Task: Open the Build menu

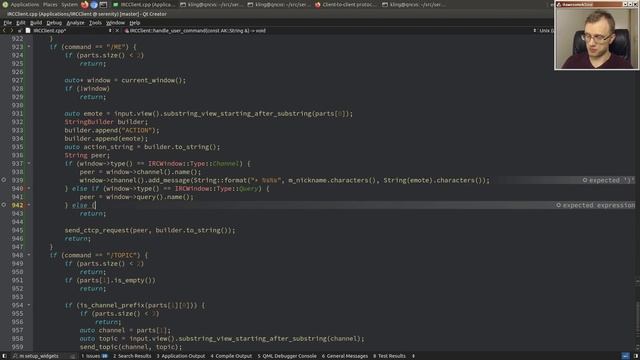Action: (36, 22)
